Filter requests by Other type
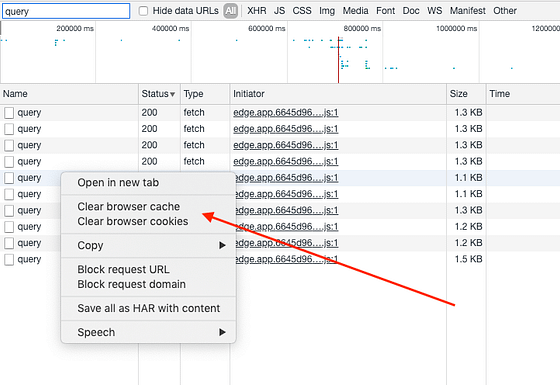The image size is (560, 385). pyautogui.click(x=505, y=11)
